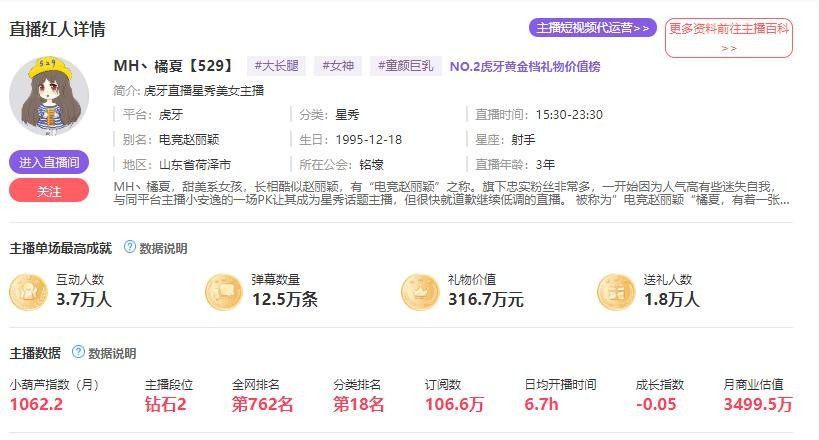Click help icon beside 主播数据
This screenshot has height=440, width=819.
point(78,352)
